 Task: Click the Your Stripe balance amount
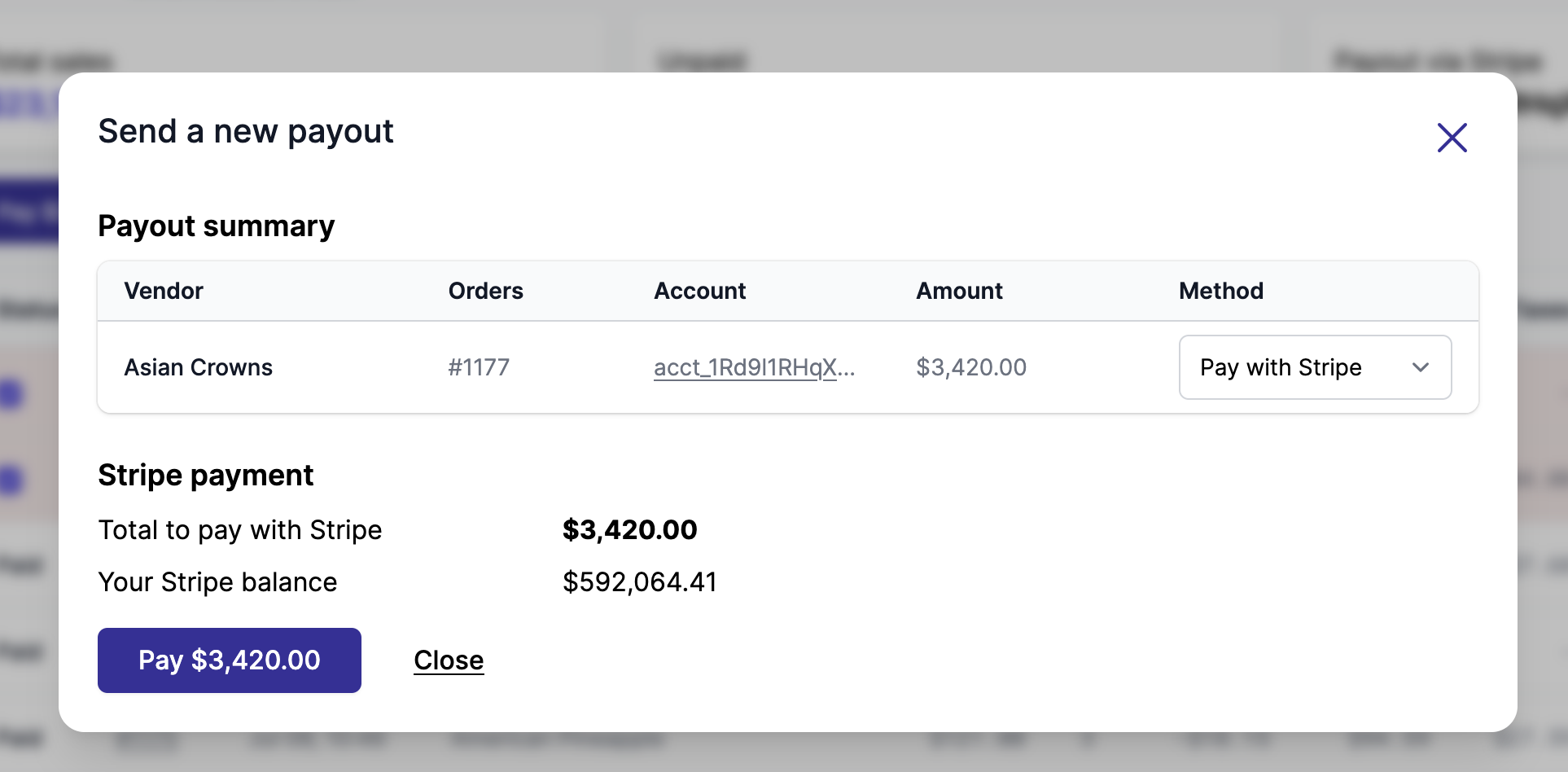point(641,581)
